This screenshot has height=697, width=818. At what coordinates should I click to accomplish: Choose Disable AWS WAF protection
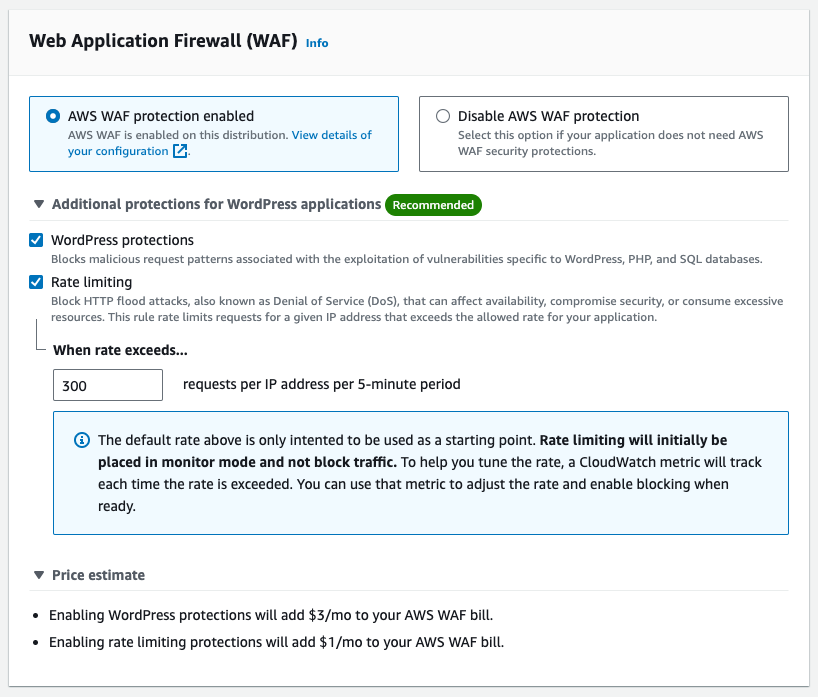coord(442,115)
